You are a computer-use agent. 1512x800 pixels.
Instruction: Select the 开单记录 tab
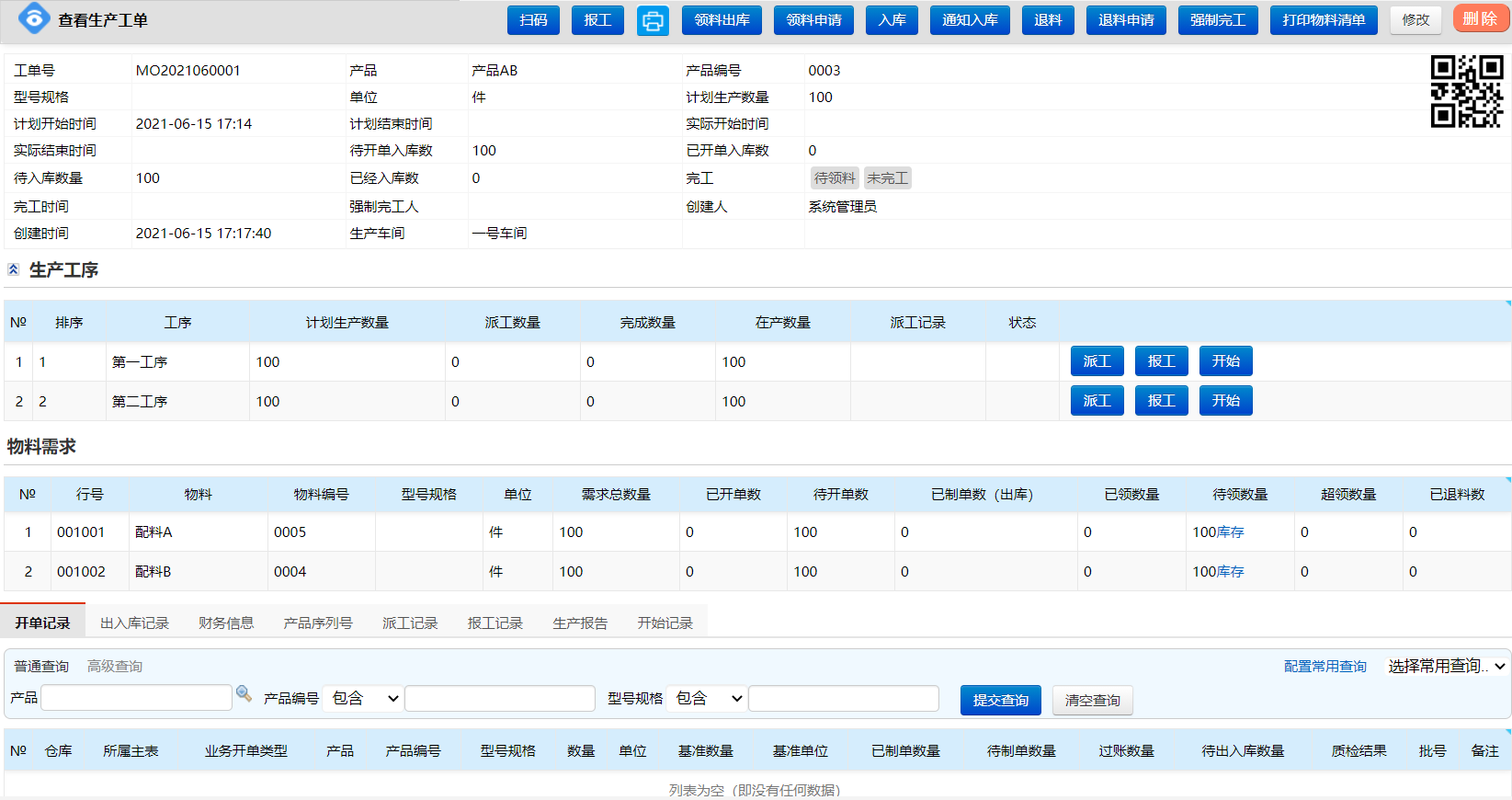(x=42, y=623)
